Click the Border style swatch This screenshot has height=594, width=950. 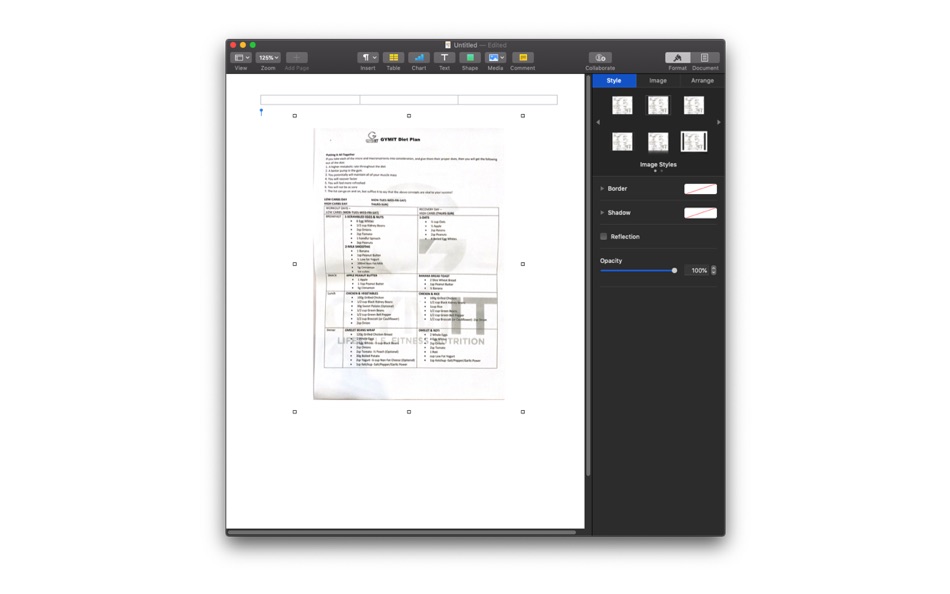700,189
